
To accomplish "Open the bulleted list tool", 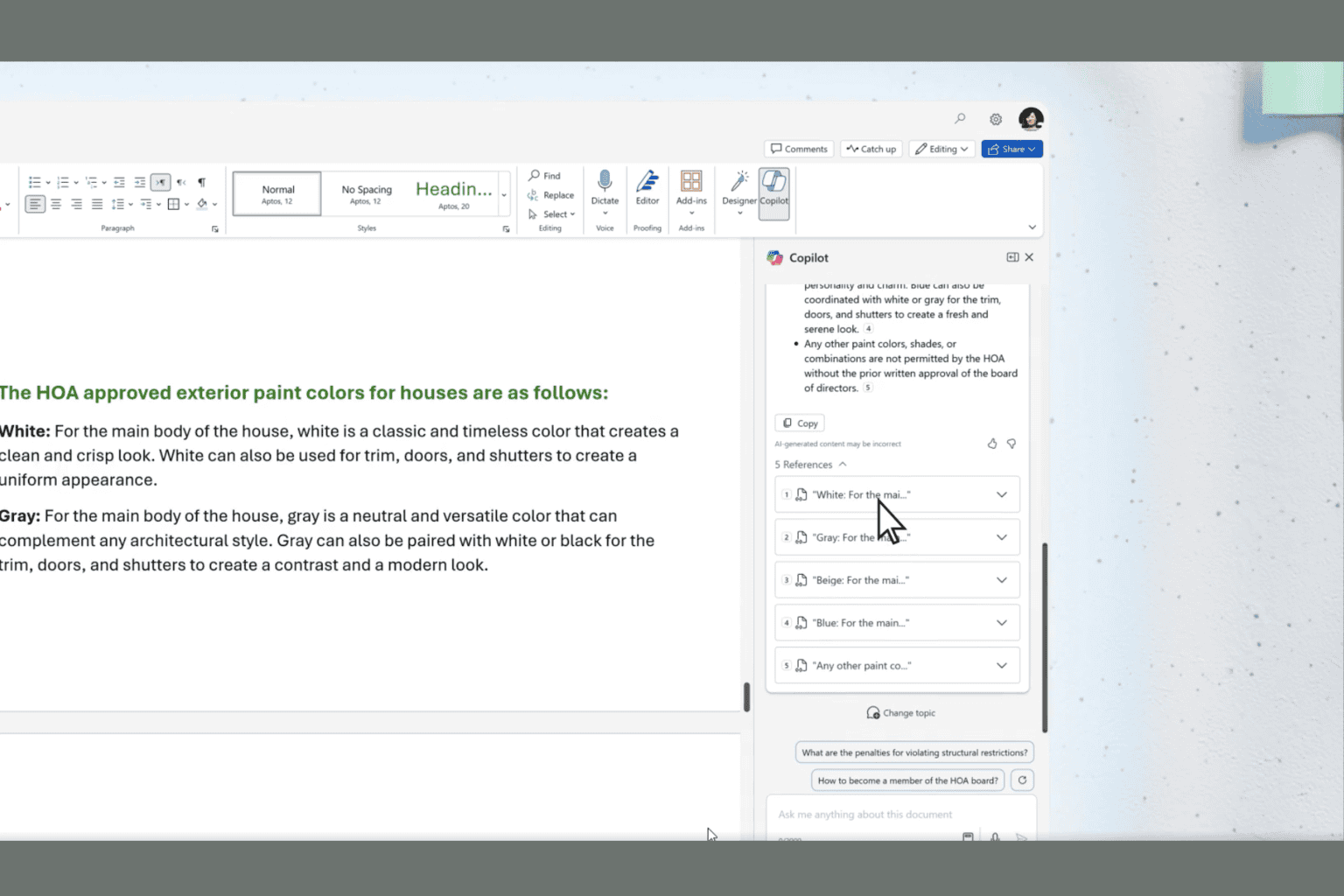I will pyautogui.click(x=35, y=182).
